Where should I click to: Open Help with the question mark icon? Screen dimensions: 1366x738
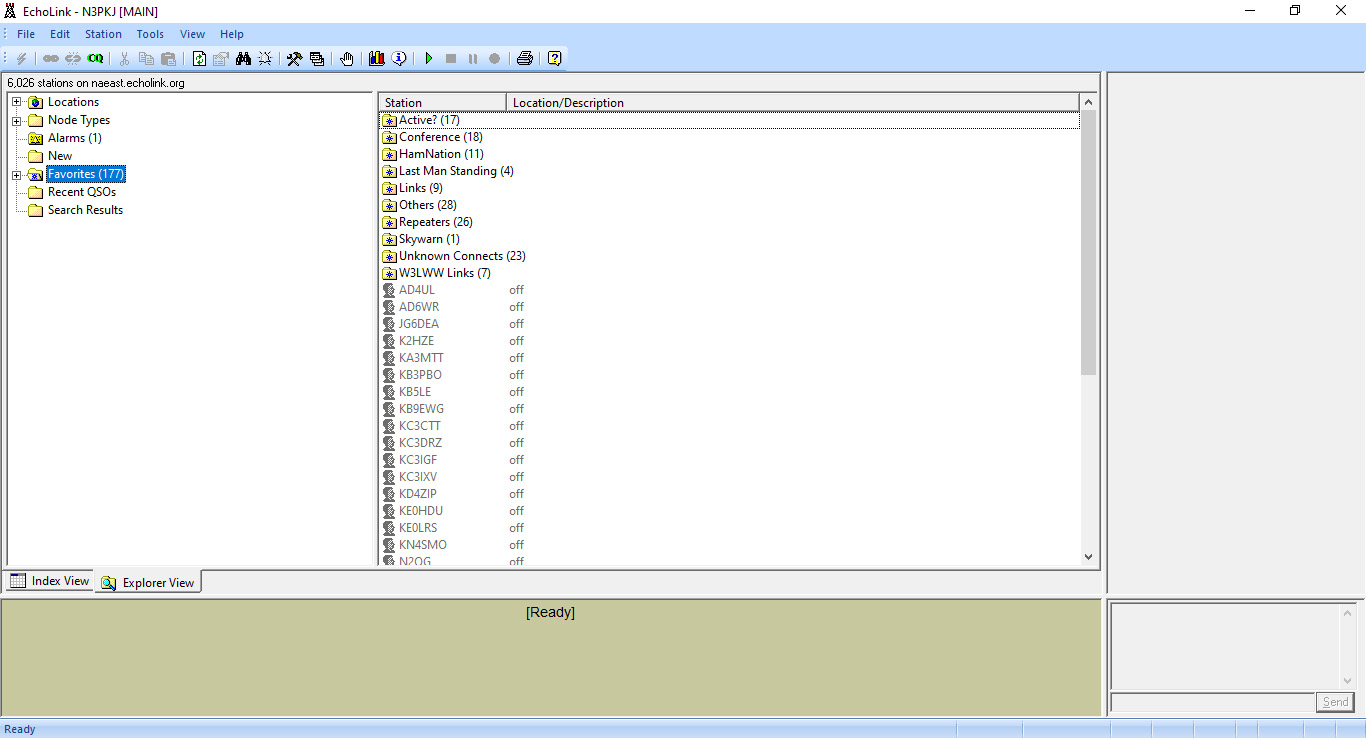point(555,59)
